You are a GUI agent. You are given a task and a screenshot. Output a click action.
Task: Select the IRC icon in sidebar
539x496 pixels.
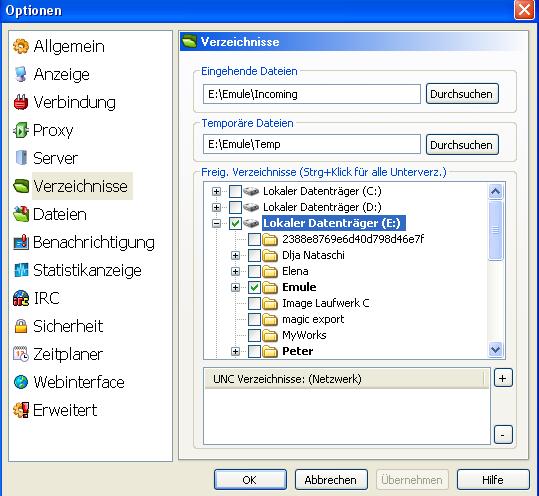point(21,298)
